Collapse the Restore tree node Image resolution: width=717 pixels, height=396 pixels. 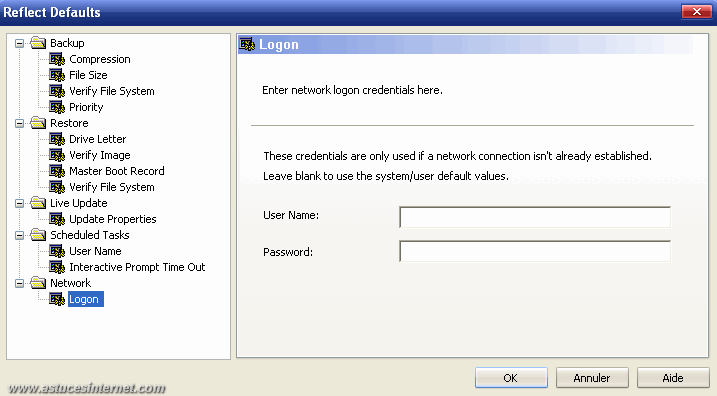(x=20, y=123)
